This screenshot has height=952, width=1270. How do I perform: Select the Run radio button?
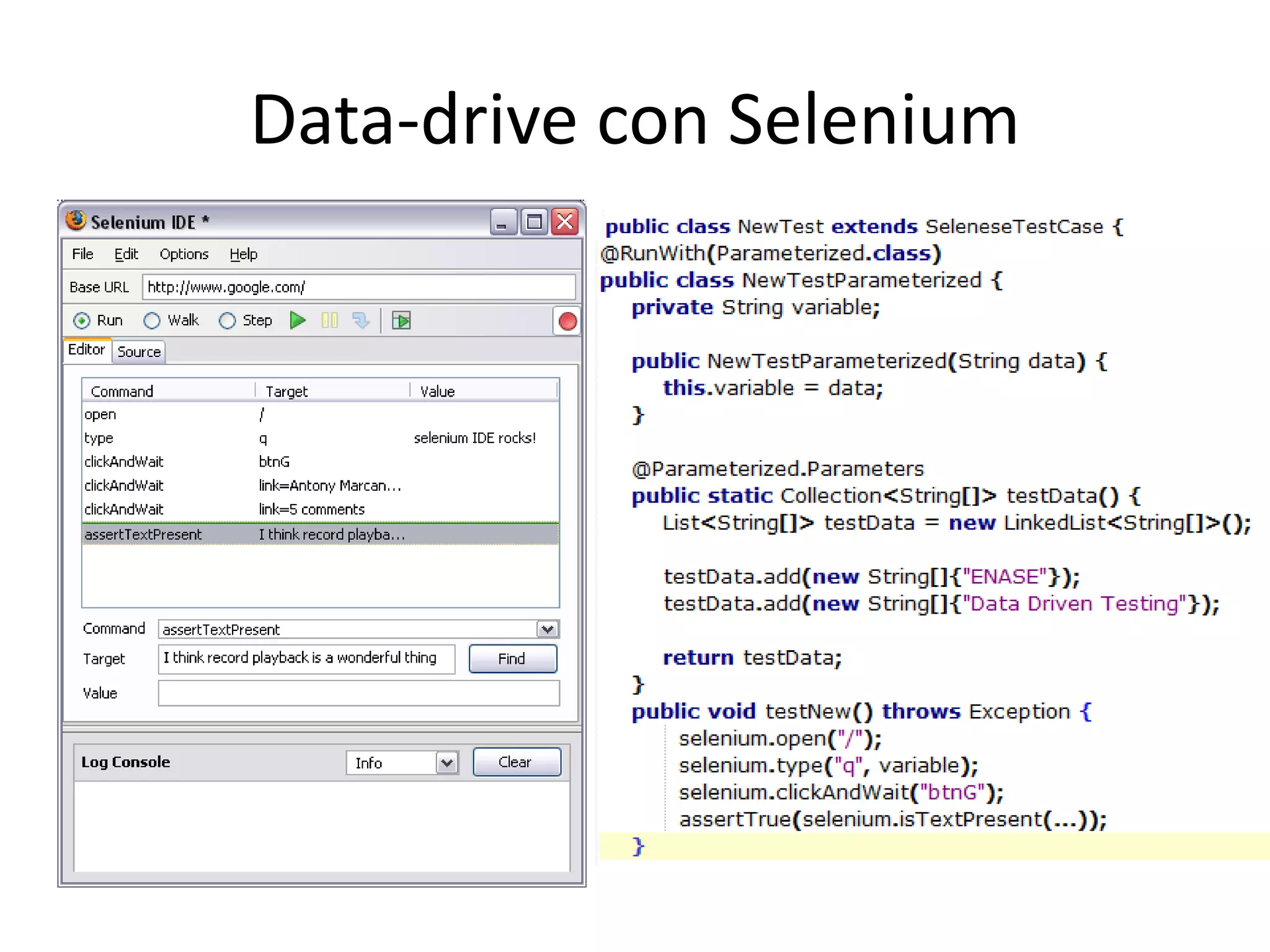click(x=81, y=320)
